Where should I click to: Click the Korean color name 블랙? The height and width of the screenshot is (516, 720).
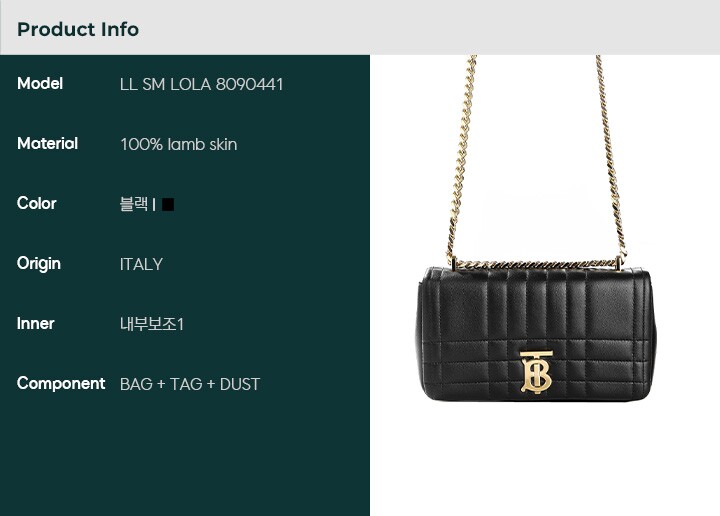coord(134,204)
